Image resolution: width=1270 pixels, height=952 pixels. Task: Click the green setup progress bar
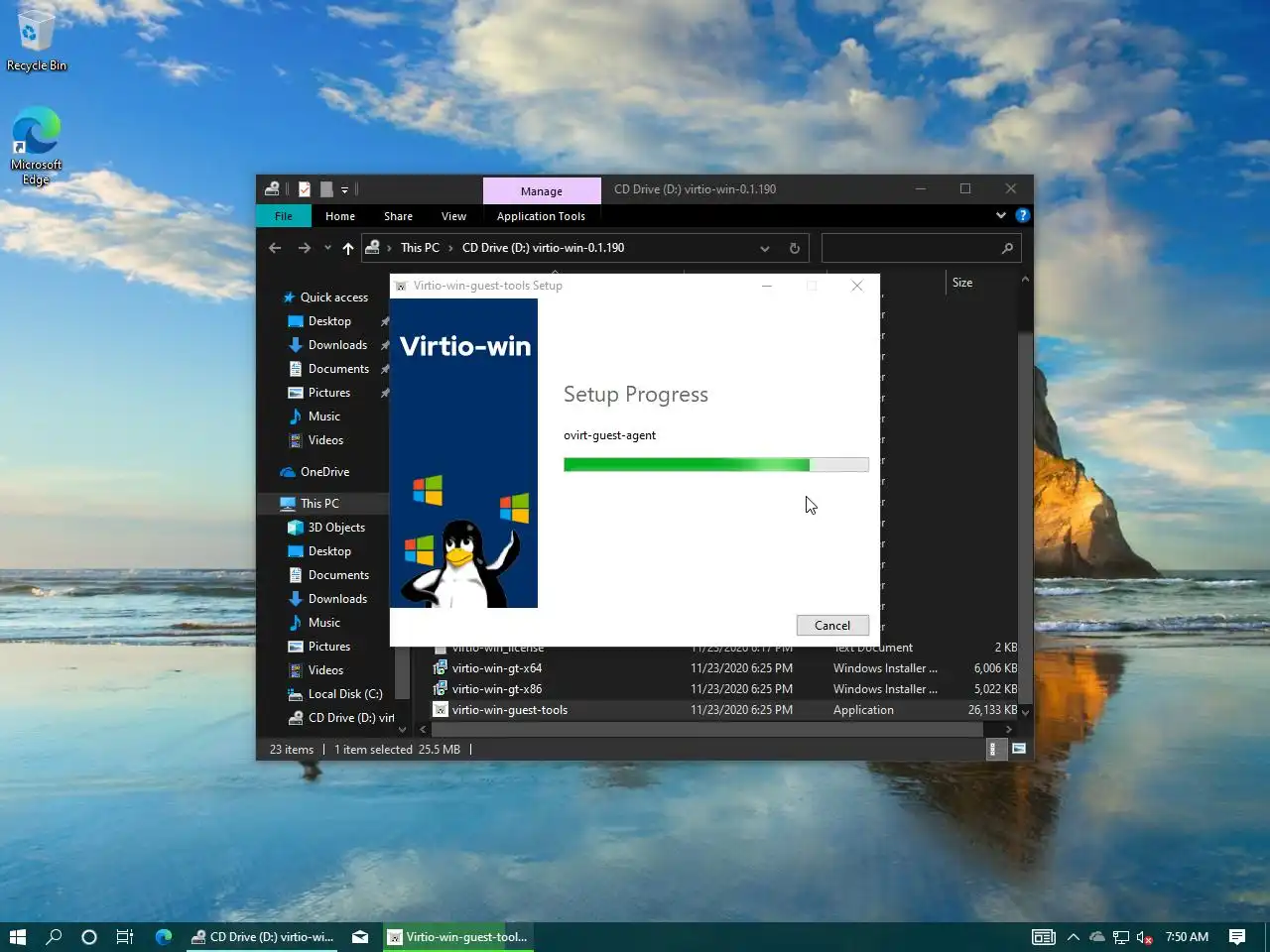pos(715,464)
